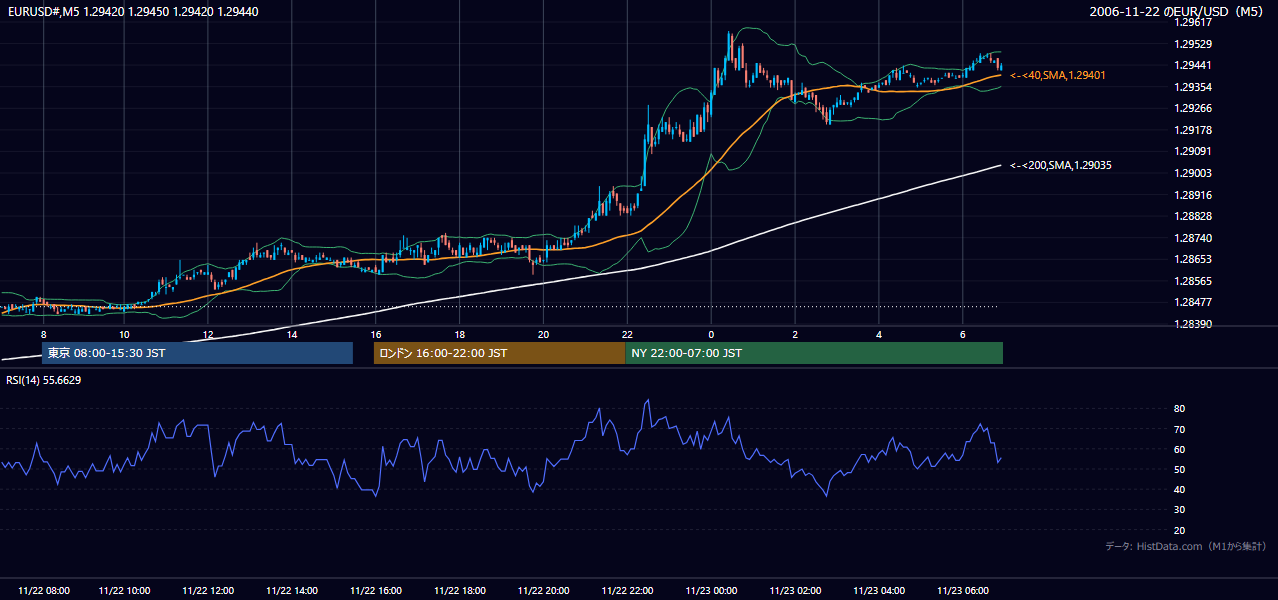
Task: Click hour tick 0 under the price chart
Action: 710,334
